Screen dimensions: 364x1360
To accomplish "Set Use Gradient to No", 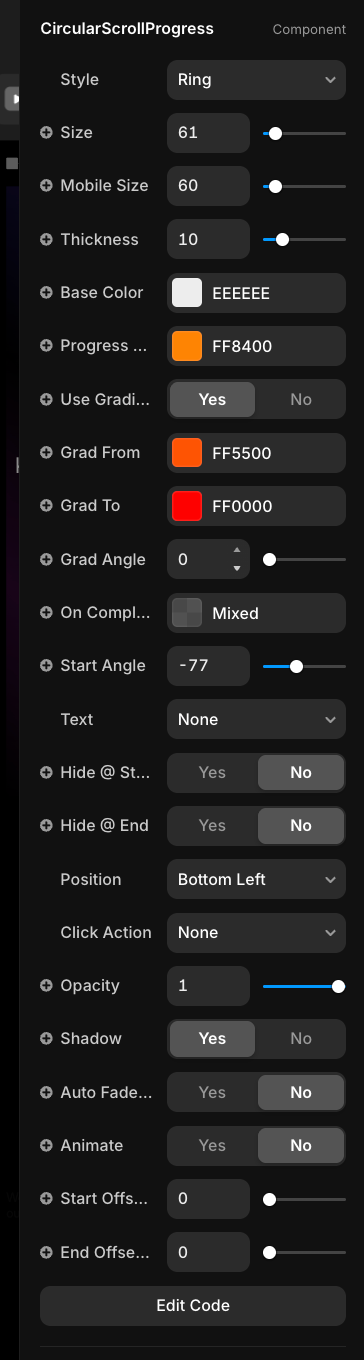I will point(301,399).
